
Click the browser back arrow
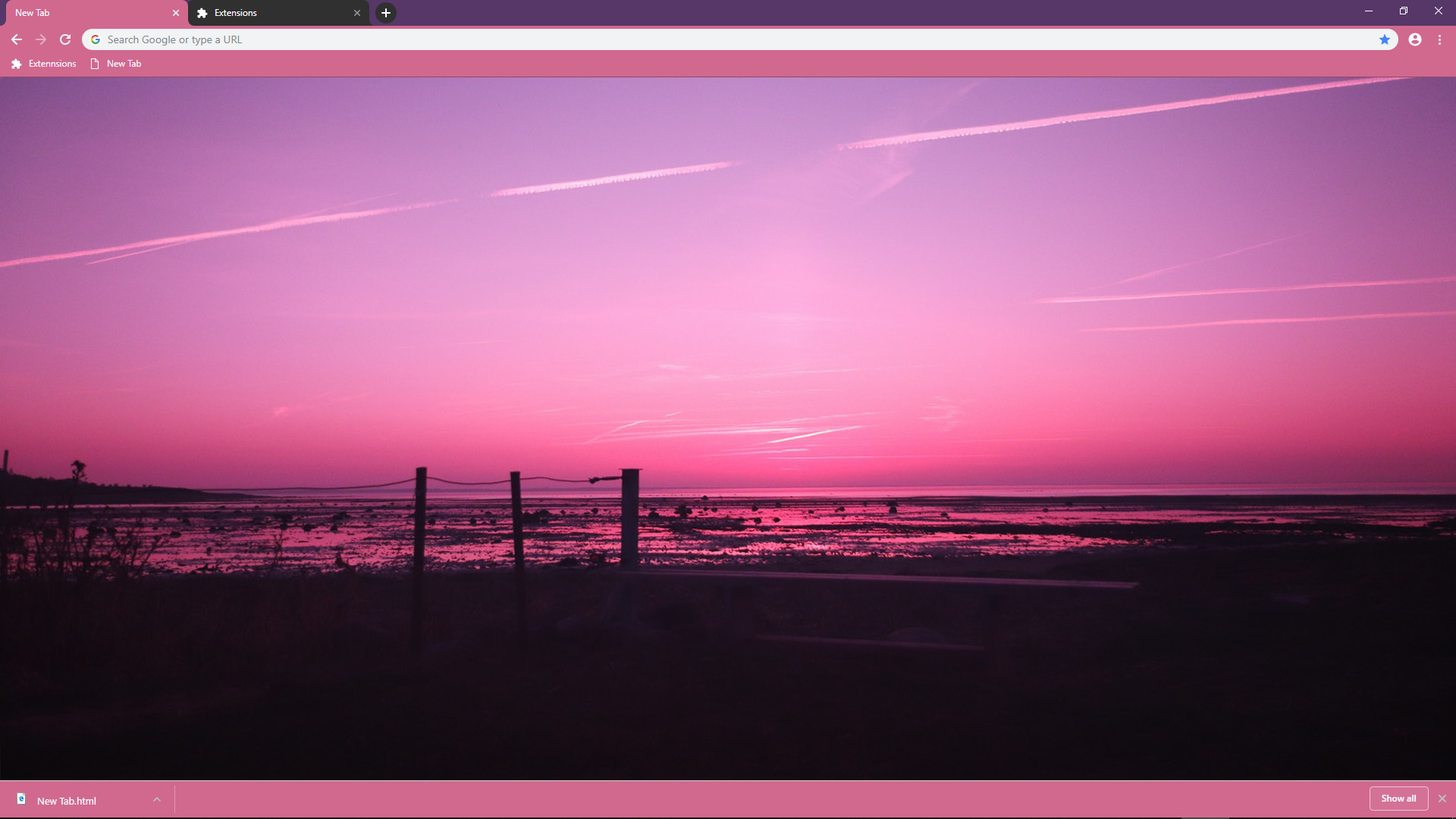point(16,39)
